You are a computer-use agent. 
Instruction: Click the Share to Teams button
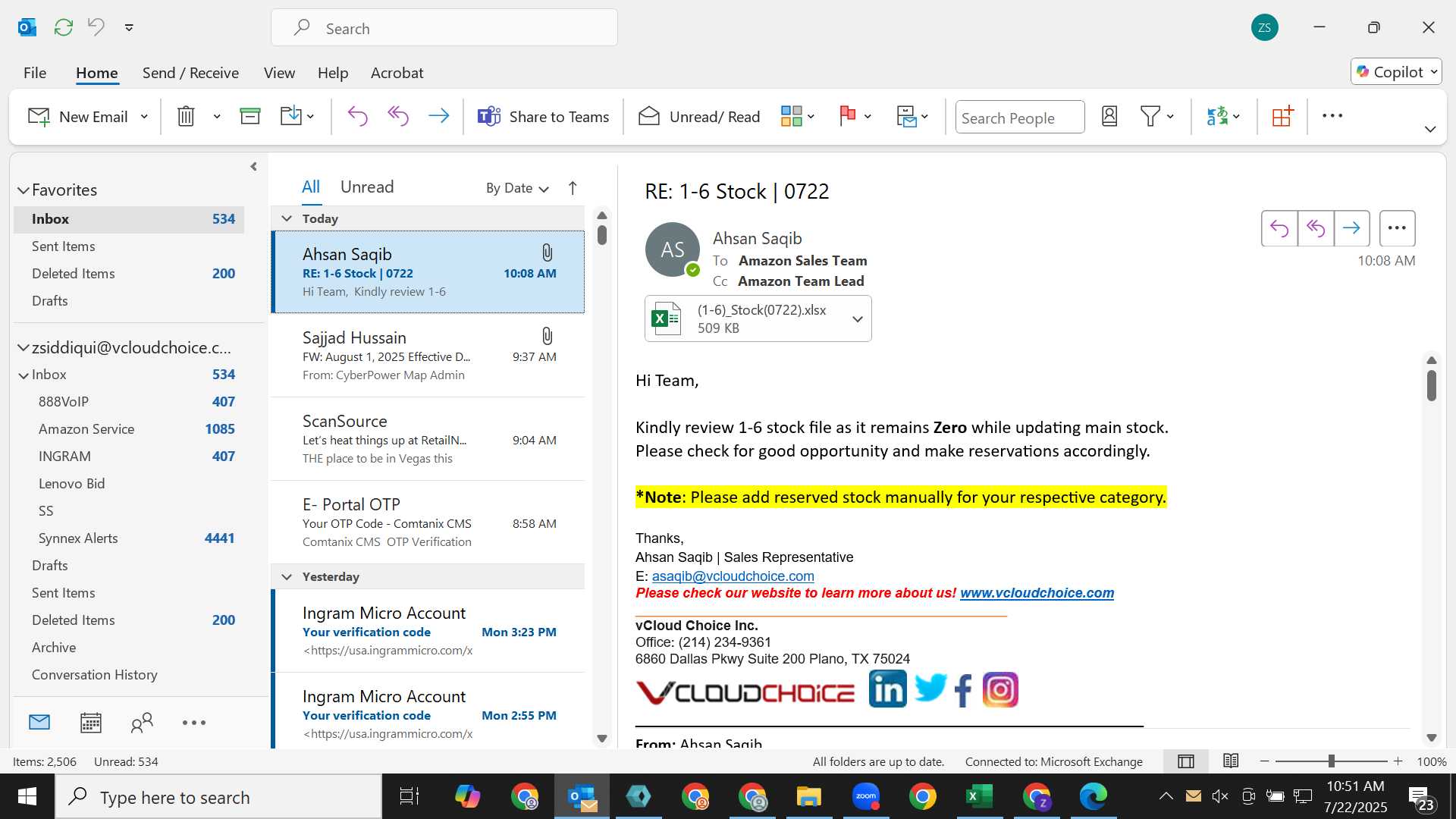pyautogui.click(x=543, y=117)
